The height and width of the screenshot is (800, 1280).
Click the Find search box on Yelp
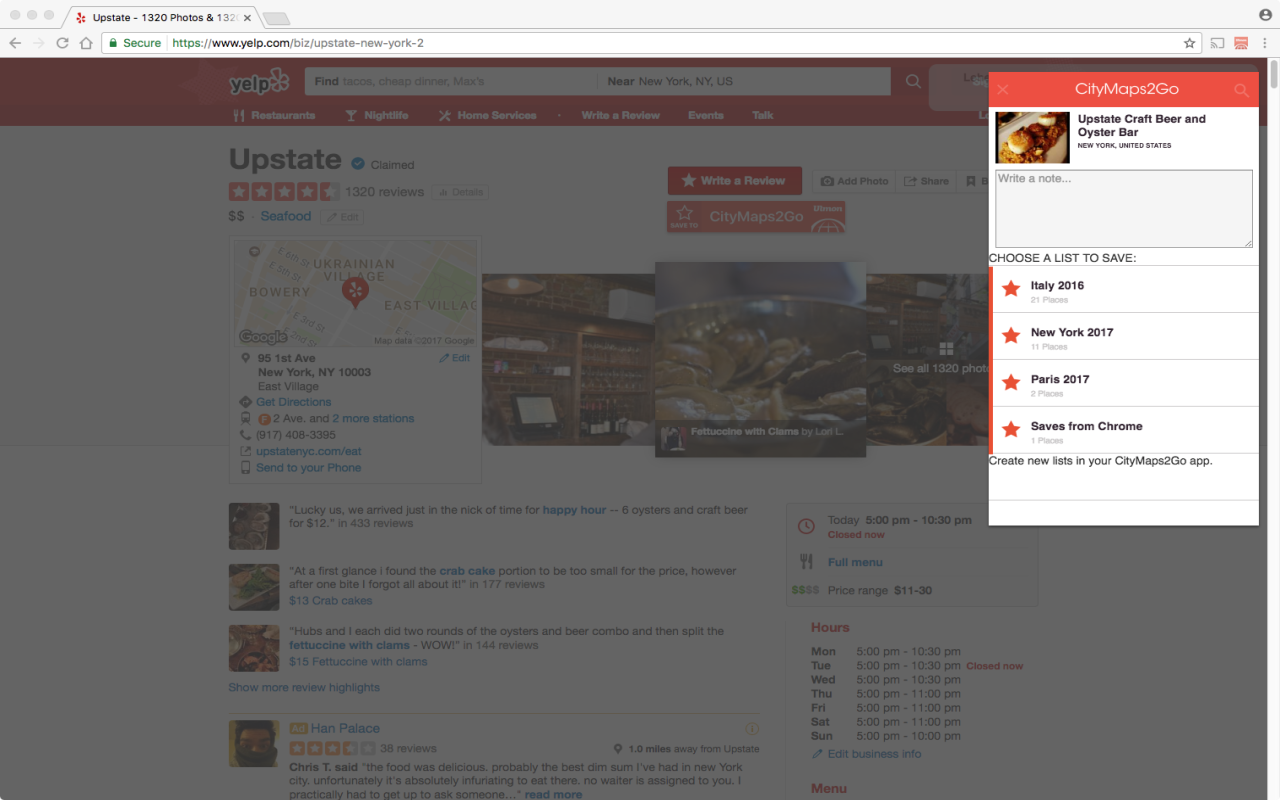point(450,81)
